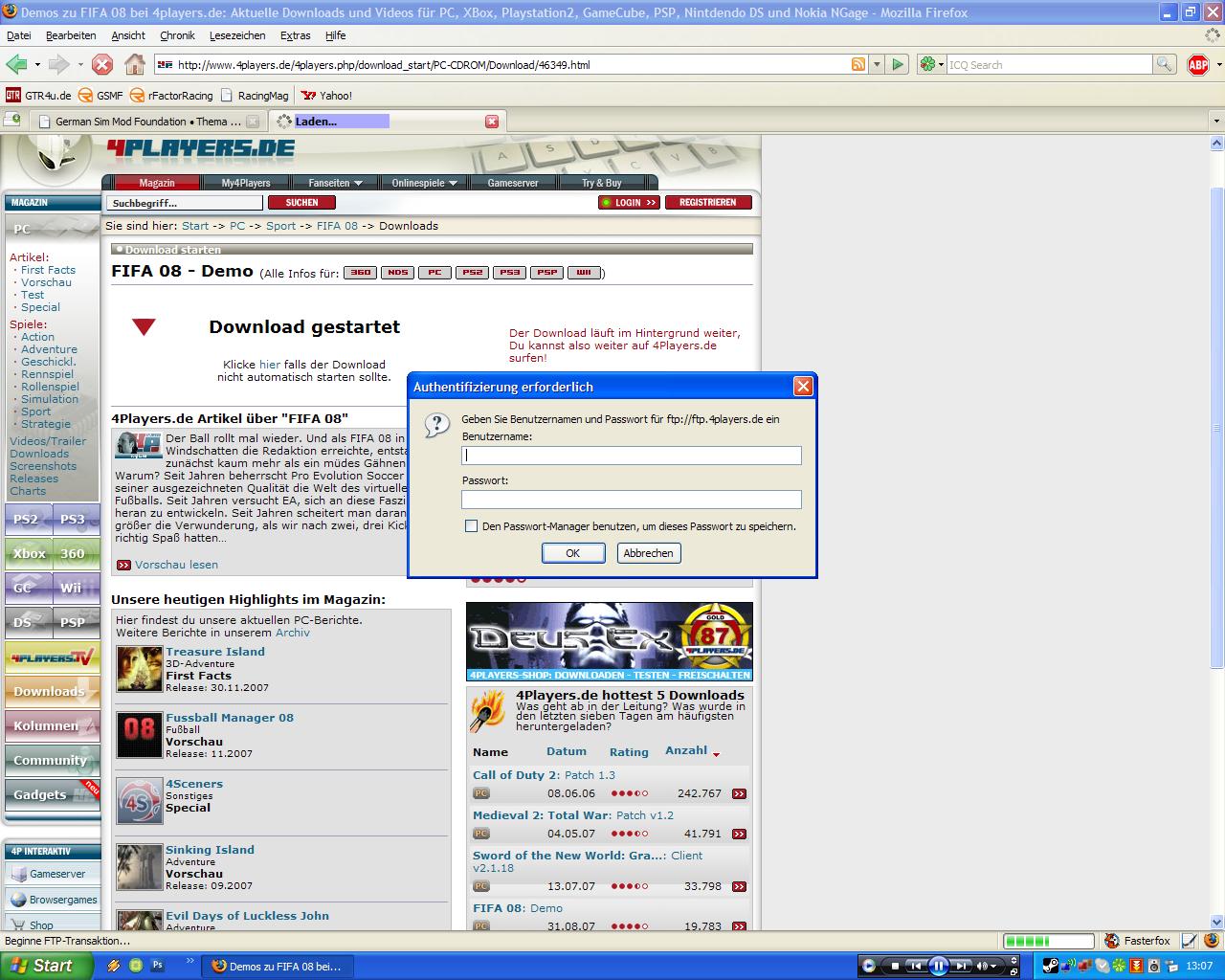Pause playback in the taskbar media player
Viewport: 1225px width, 980px height.
click(939, 966)
